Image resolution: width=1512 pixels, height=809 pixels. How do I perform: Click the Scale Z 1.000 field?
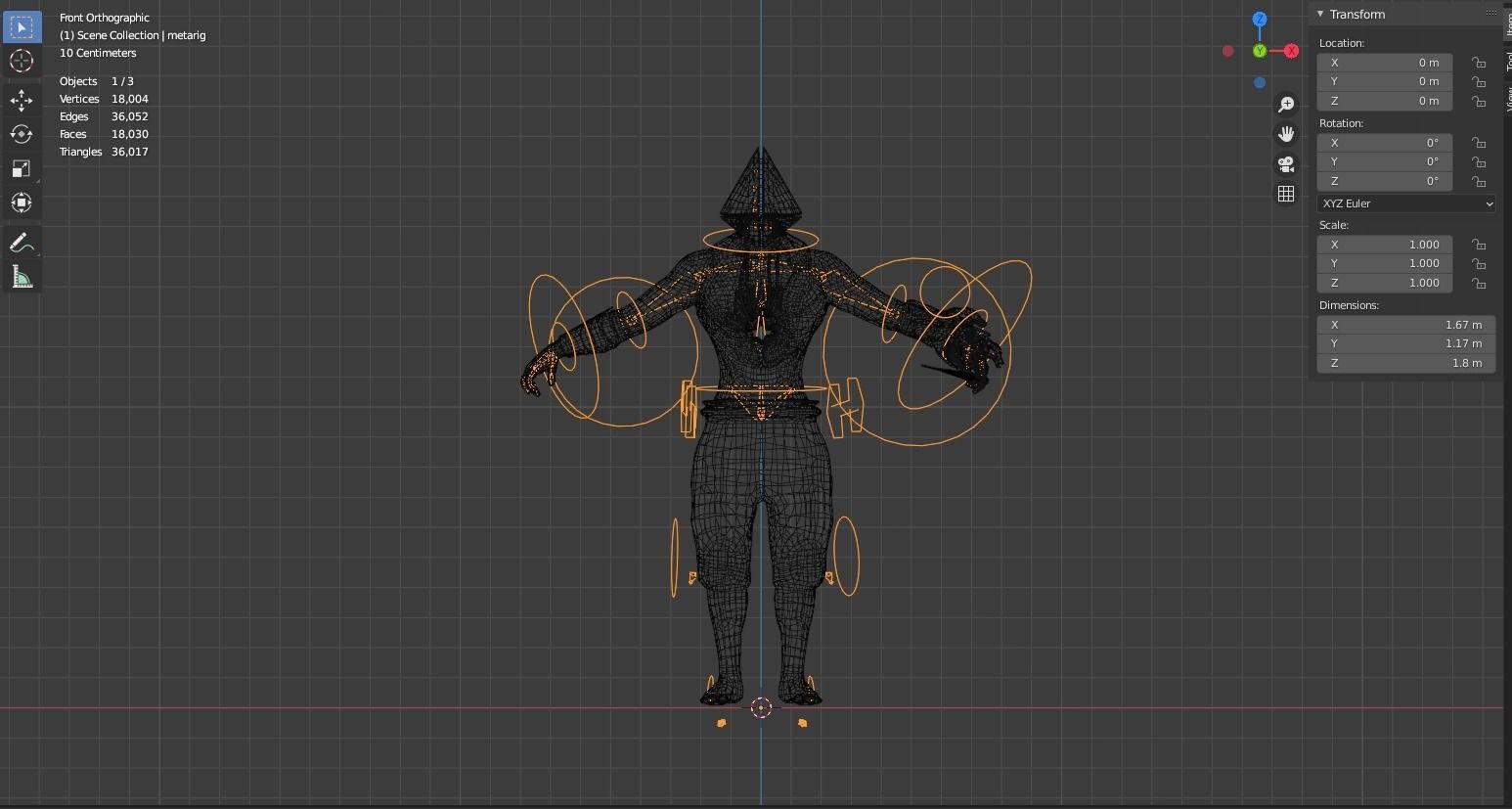1384,283
